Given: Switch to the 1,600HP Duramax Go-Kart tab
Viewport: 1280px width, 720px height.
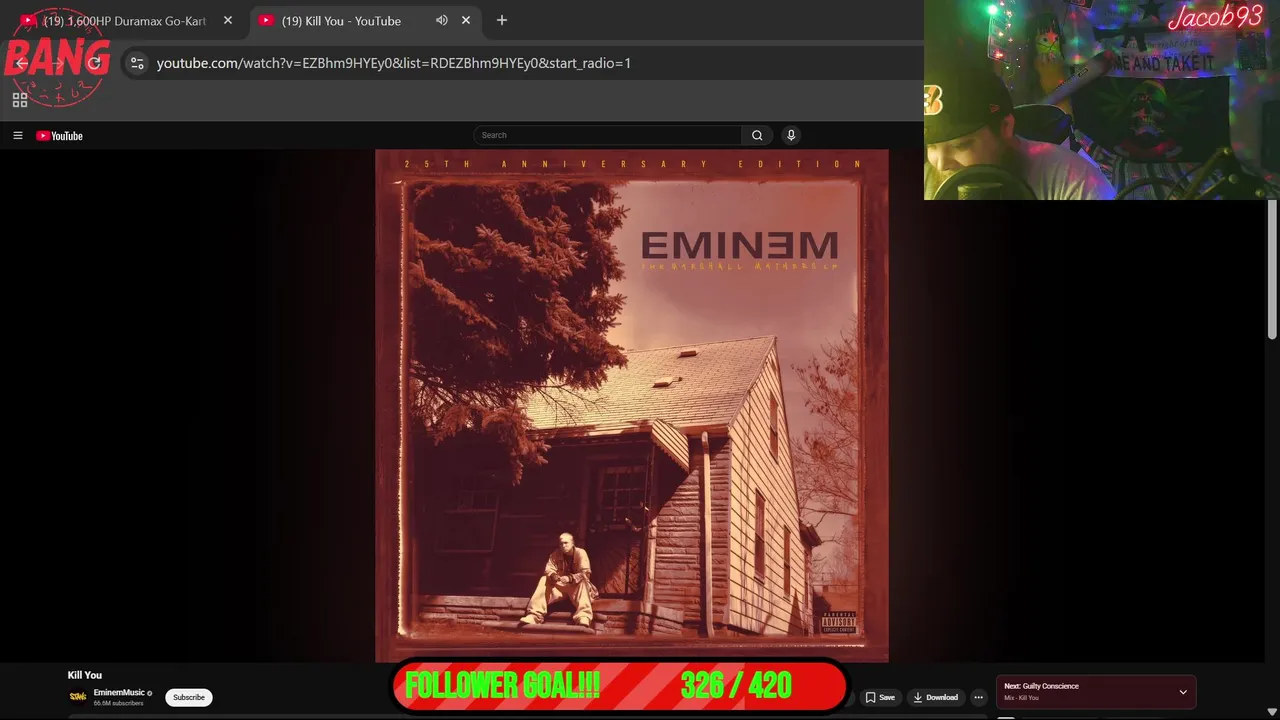Looking at the screenshot, I should tap(125, 20).
